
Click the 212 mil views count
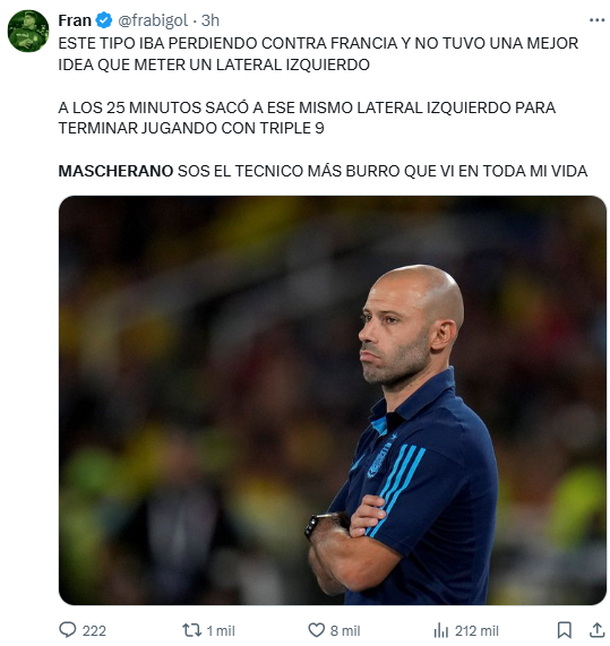(477, 631)
